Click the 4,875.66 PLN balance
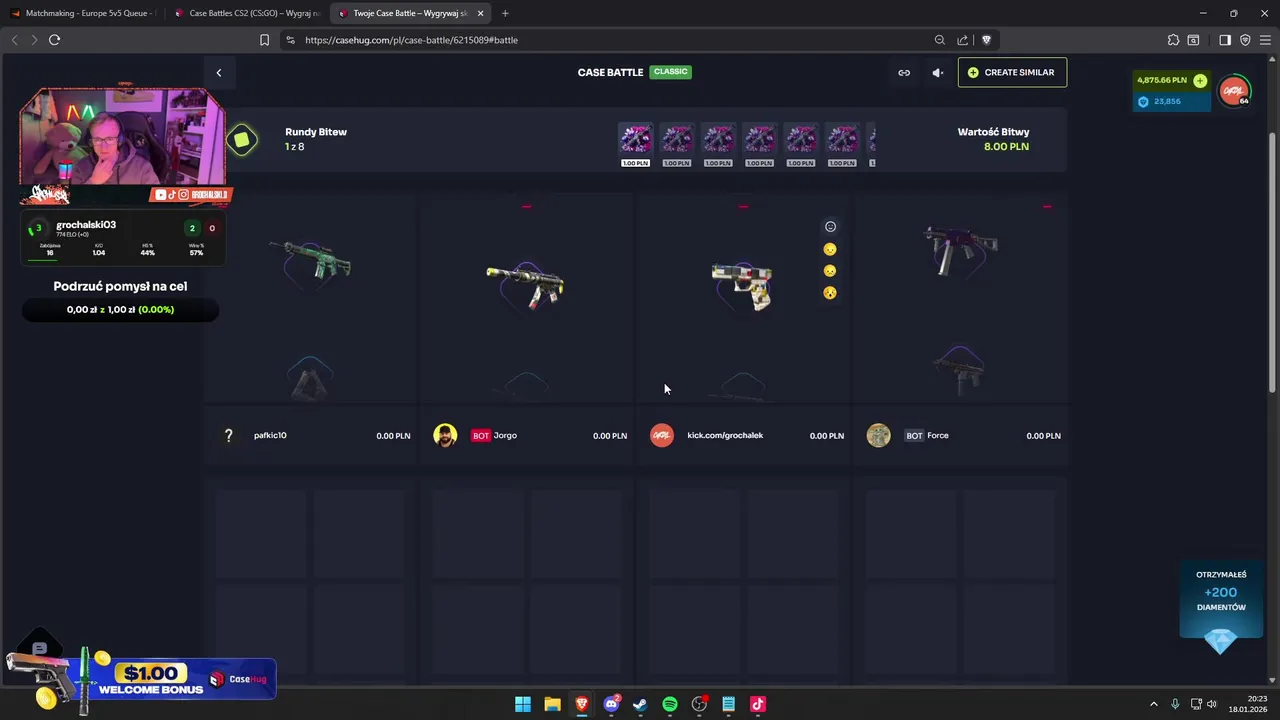The image size is (1280, 720). tap(1161, 80)
